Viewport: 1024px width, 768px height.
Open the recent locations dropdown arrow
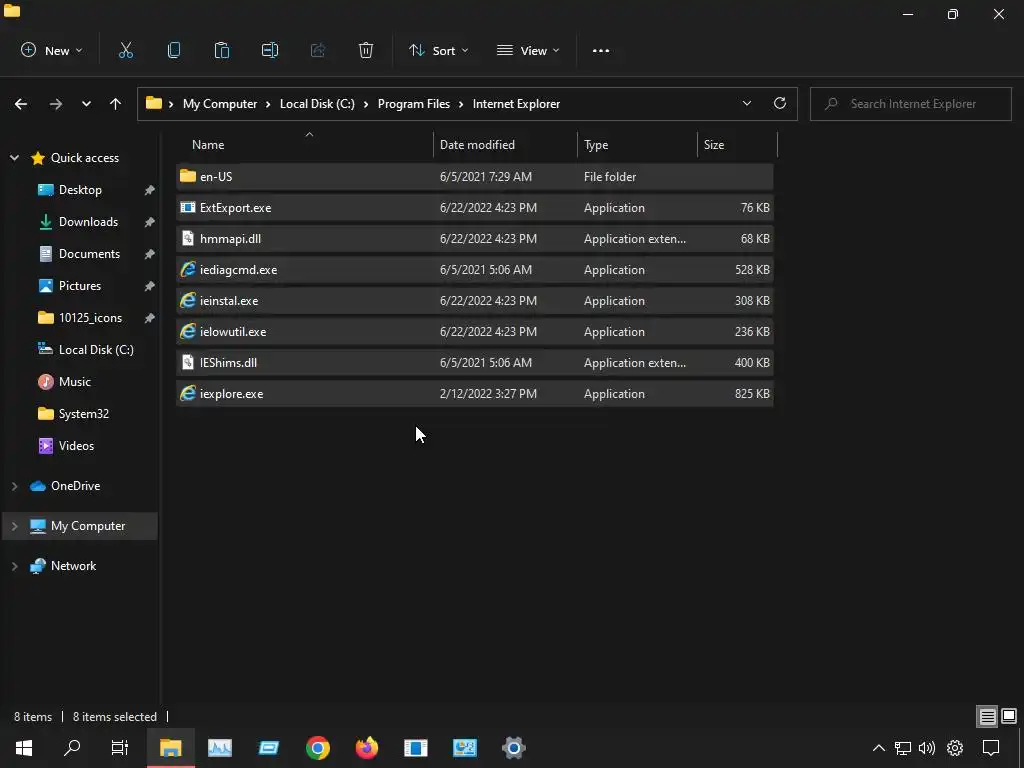click(86, 104)
